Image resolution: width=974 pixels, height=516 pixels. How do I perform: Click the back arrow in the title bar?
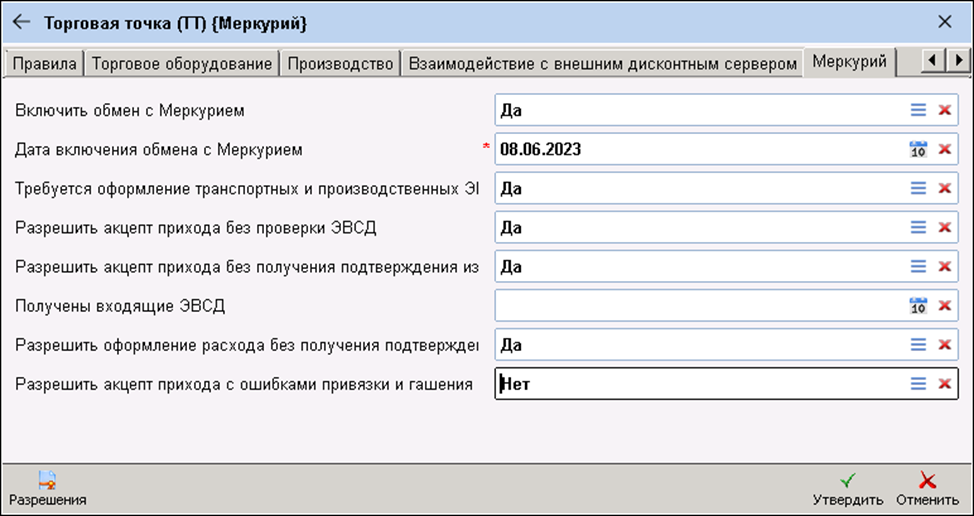(21, 21)
